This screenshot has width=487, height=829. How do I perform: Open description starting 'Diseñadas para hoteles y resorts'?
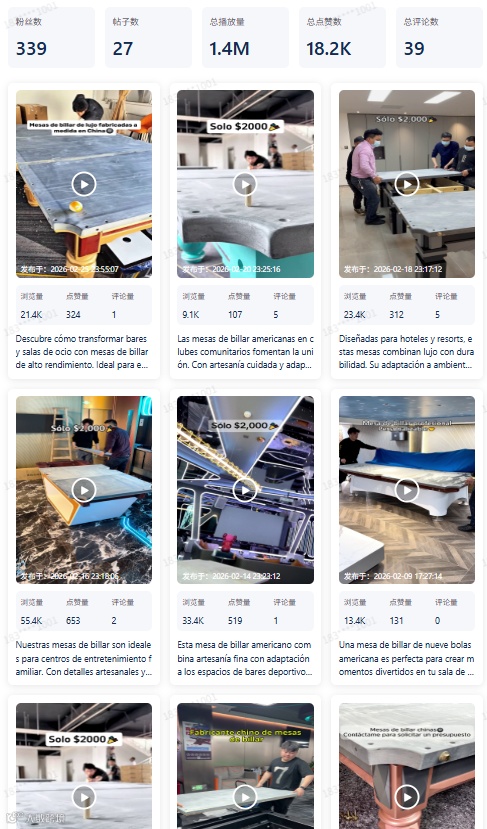[407, 352]
